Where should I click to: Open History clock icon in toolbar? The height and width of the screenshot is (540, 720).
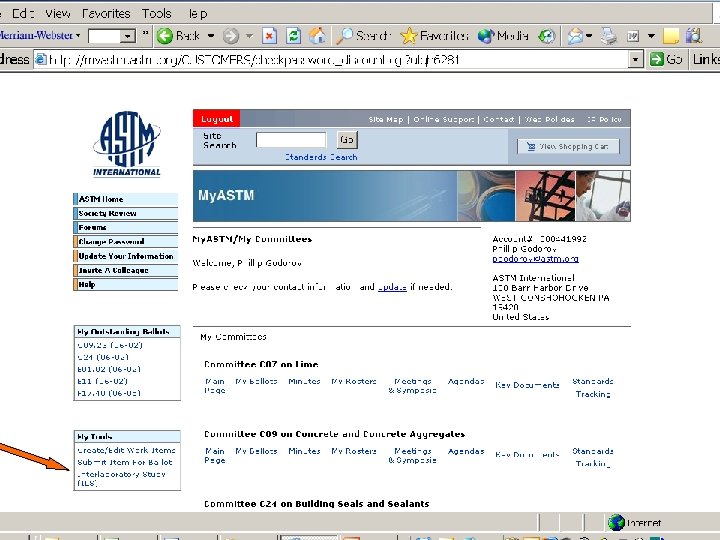(x=546, y=36)
